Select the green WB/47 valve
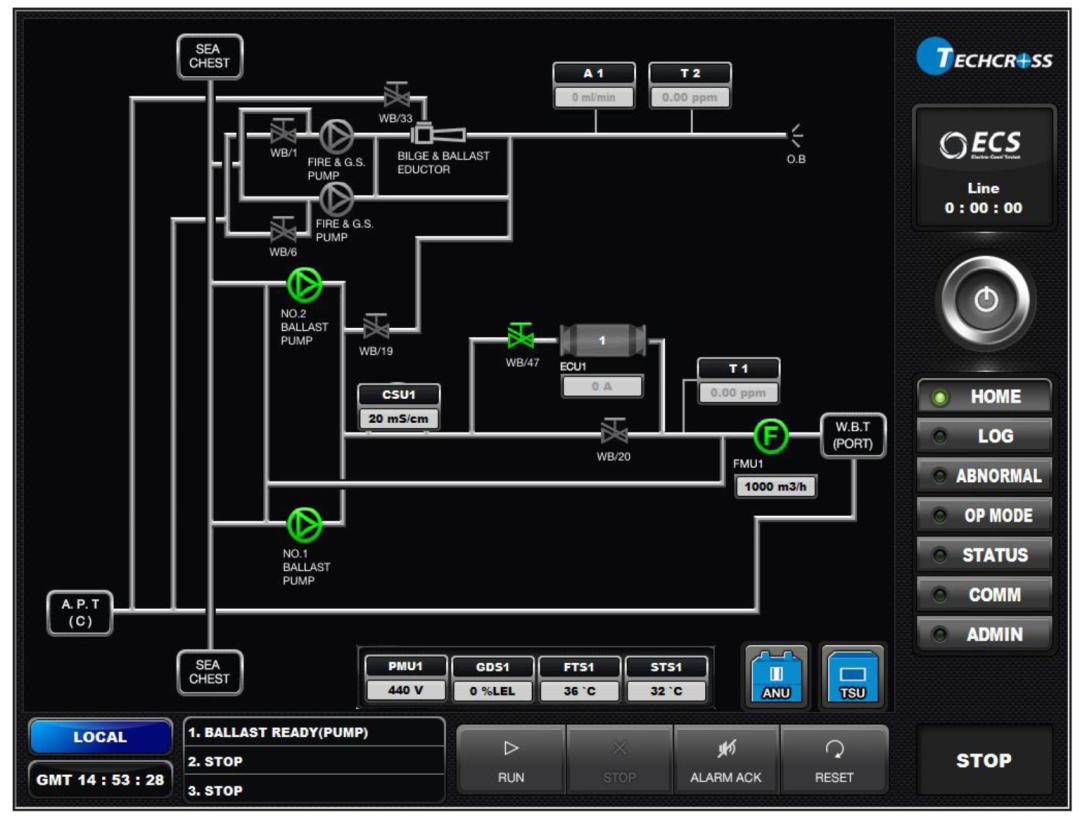The width and height of the screenshot is (1080, 827). pyautogui.click(x=520, y=337)
